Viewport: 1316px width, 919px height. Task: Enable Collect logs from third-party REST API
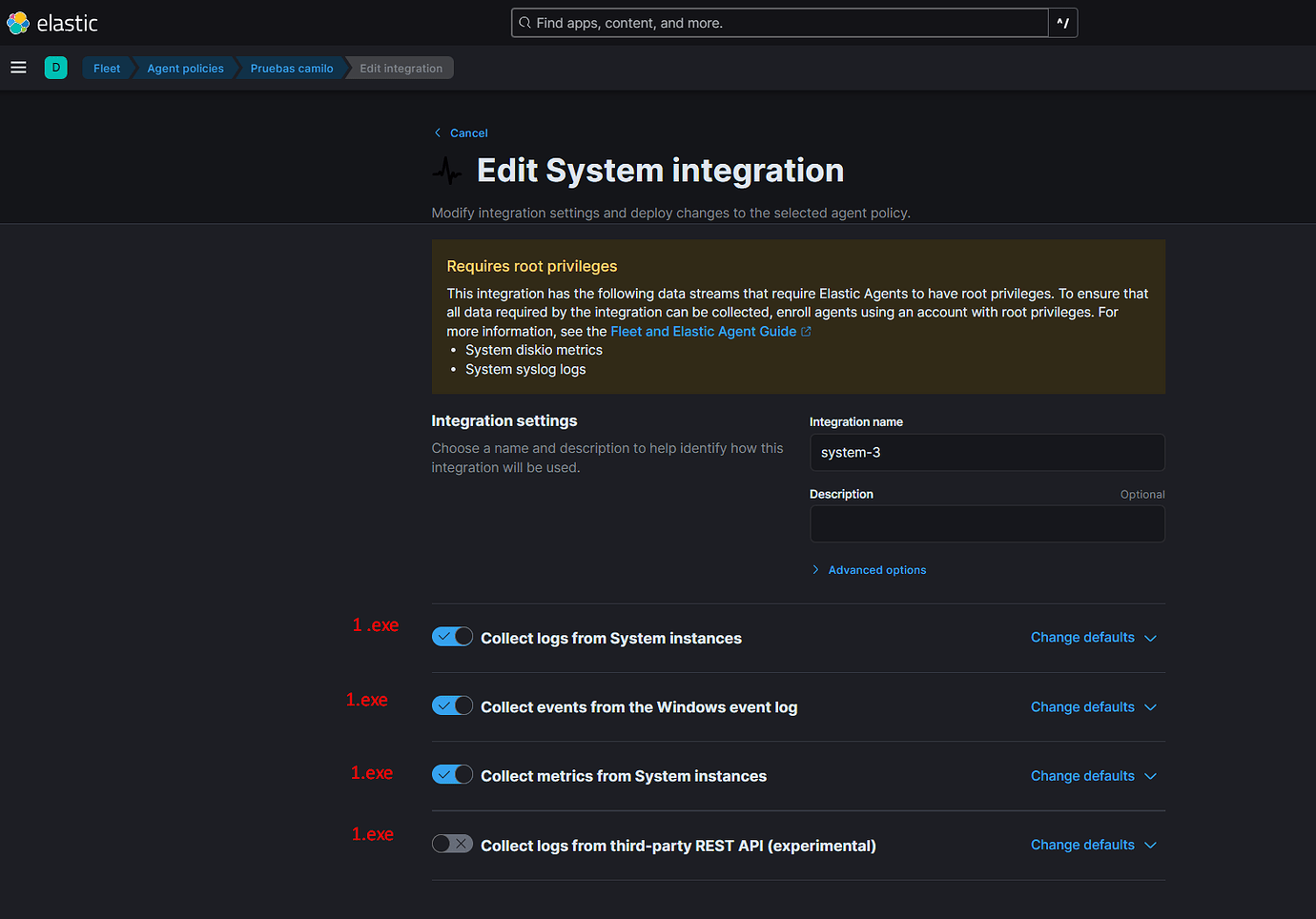(451, 843)
